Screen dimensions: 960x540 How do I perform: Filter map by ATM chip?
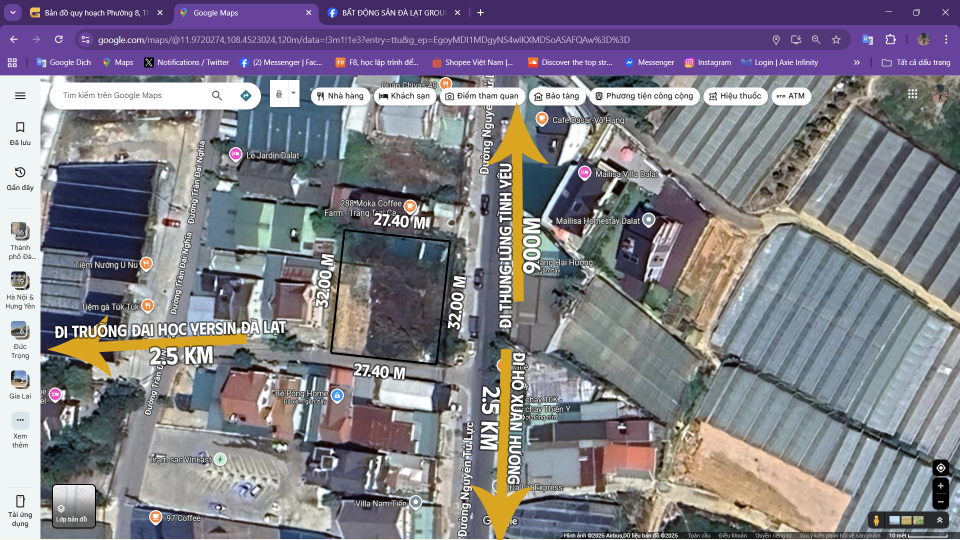[x=790, y=96]
